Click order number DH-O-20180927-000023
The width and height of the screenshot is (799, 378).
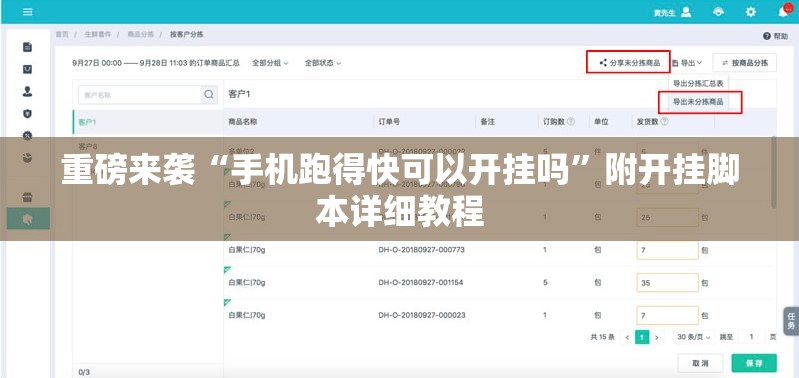pyautogui.click(x=422, y=315)
